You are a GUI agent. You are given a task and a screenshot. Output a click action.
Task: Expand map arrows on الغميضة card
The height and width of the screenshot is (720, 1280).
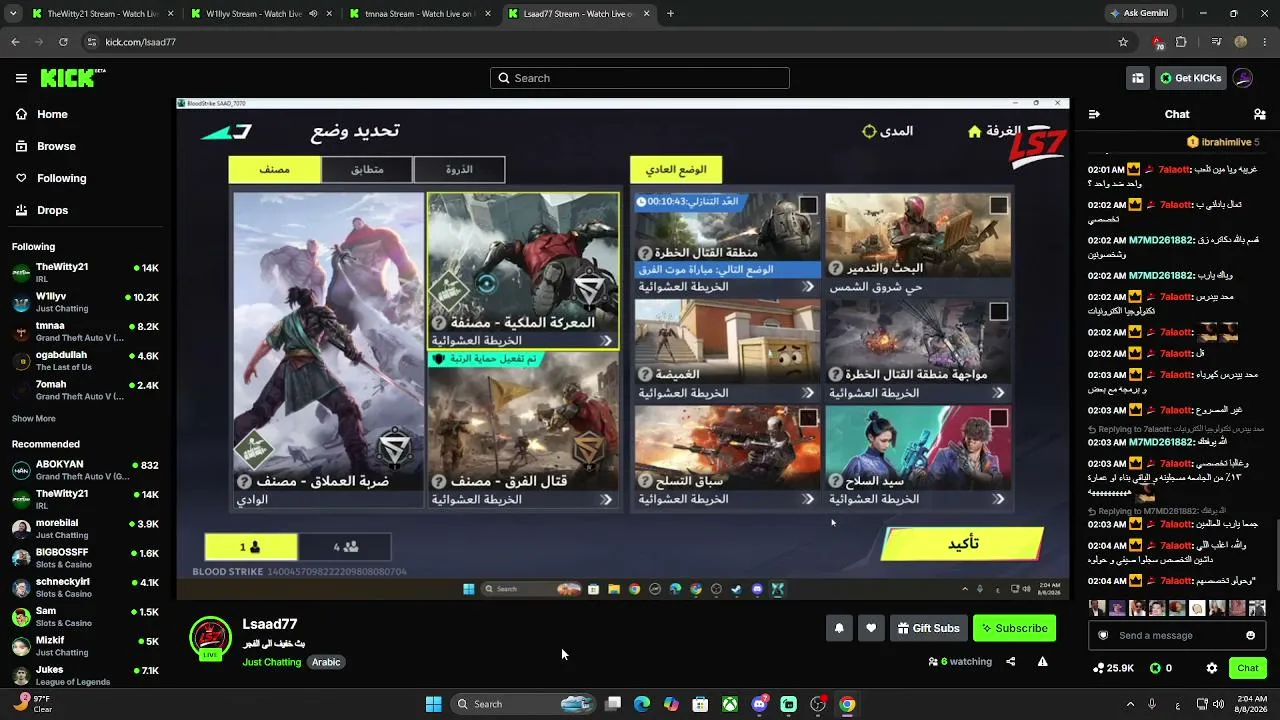point(808,393)
